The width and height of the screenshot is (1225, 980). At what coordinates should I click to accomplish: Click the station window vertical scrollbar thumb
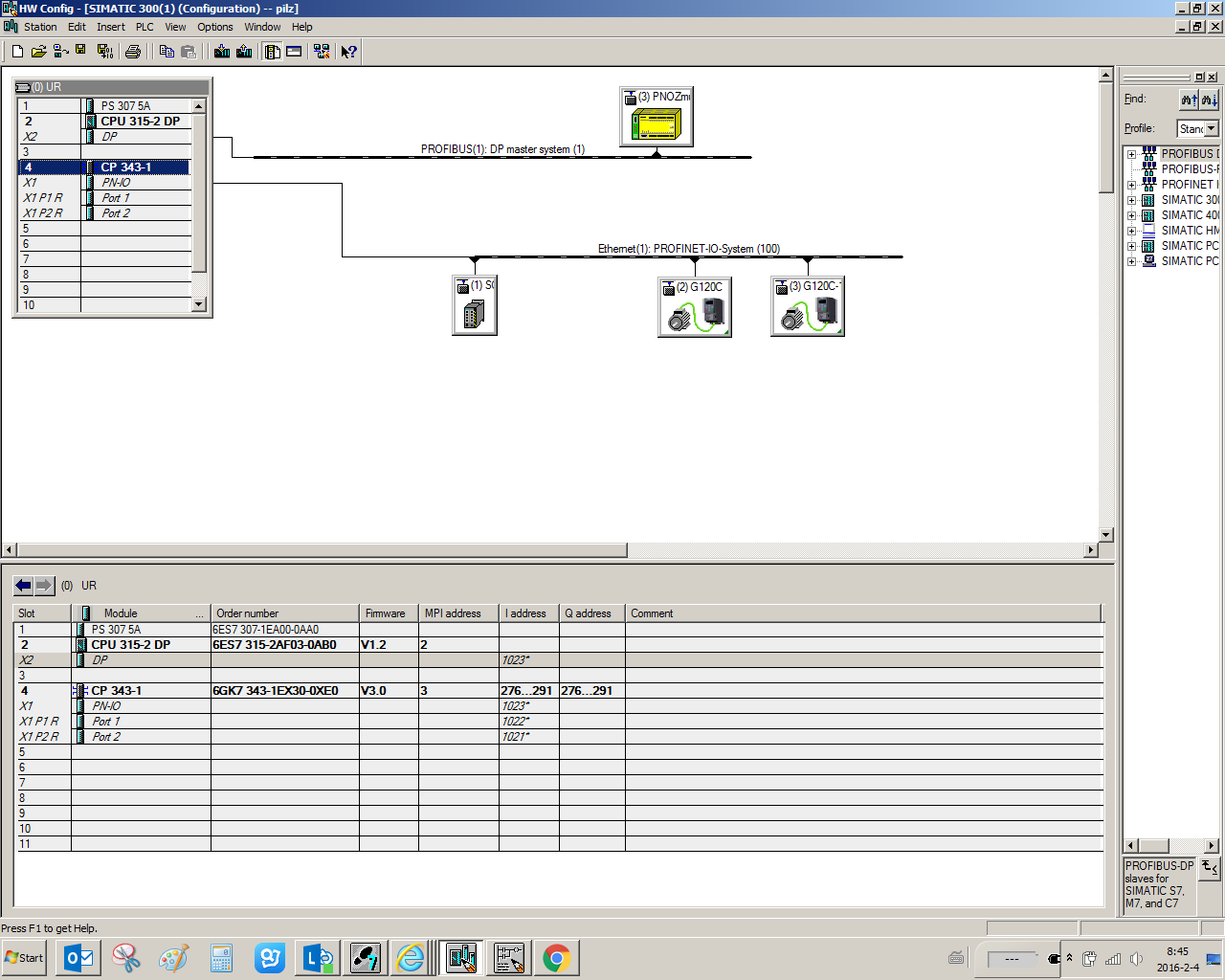click(1106, 137)
